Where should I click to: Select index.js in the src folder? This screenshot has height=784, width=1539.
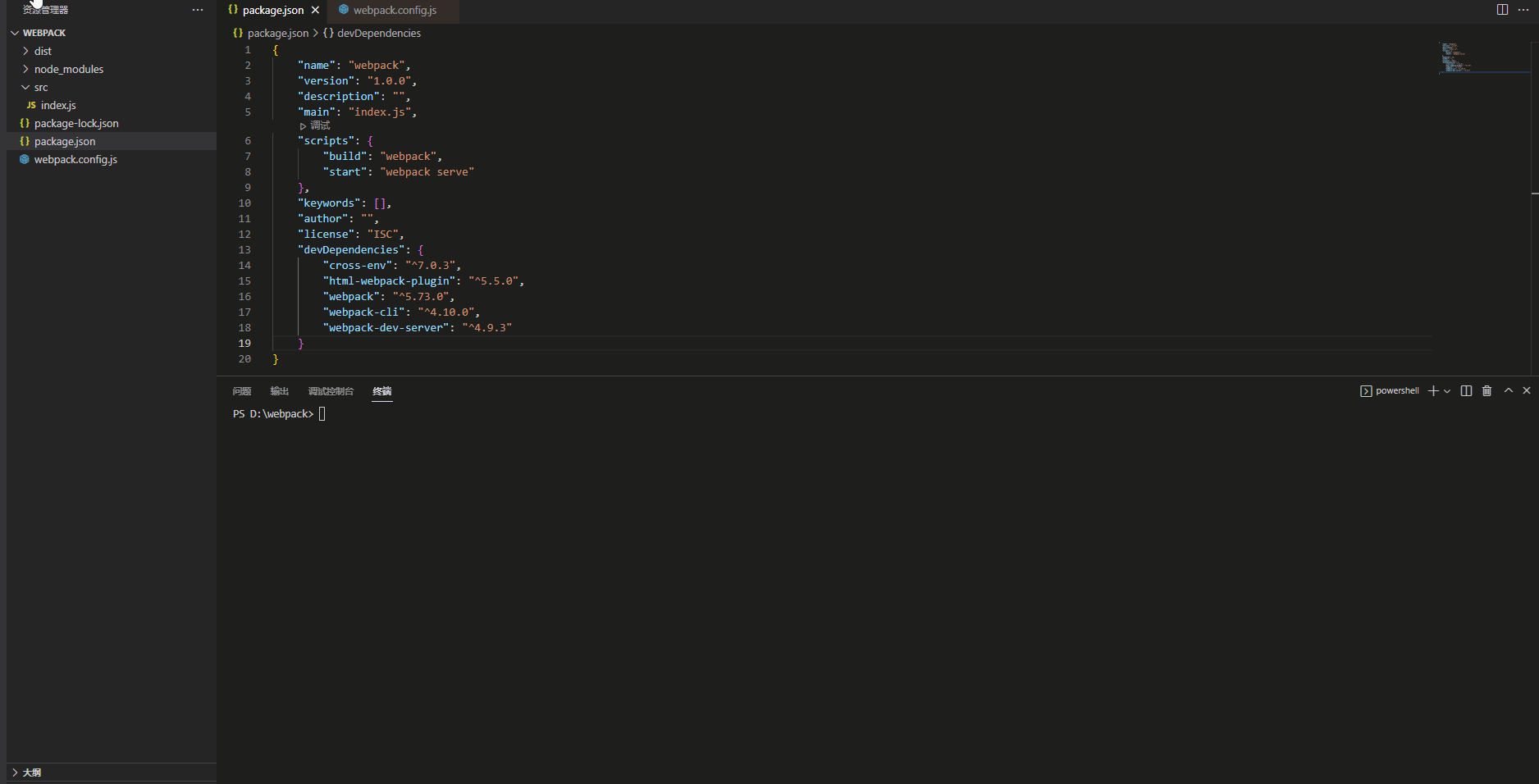[x=58, y=105]
